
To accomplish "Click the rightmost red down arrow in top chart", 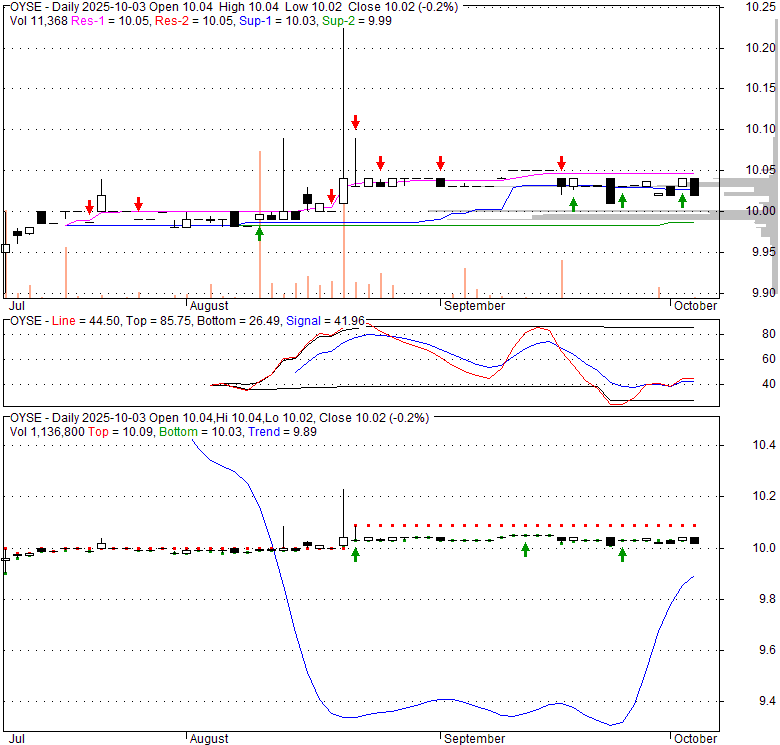I will click(562, 163).
